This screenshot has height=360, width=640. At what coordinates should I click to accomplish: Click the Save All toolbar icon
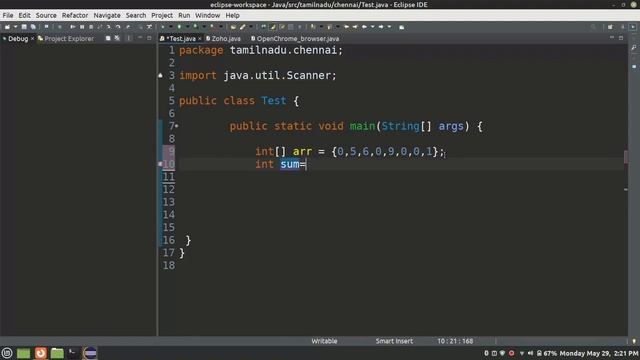pos(33,27)
